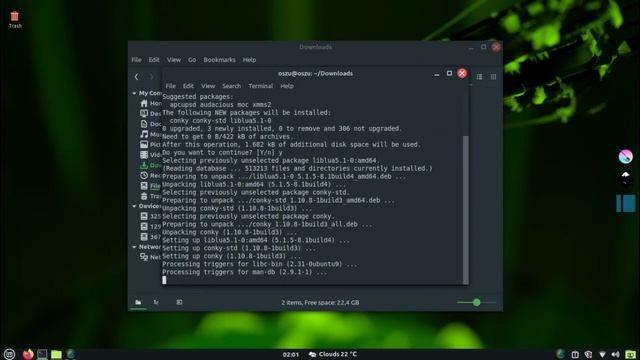Open the device drive starting with 129
Image resolution: width=640 pixels, height=360 pixels.
pyautogui.click(x=151, y=227)
